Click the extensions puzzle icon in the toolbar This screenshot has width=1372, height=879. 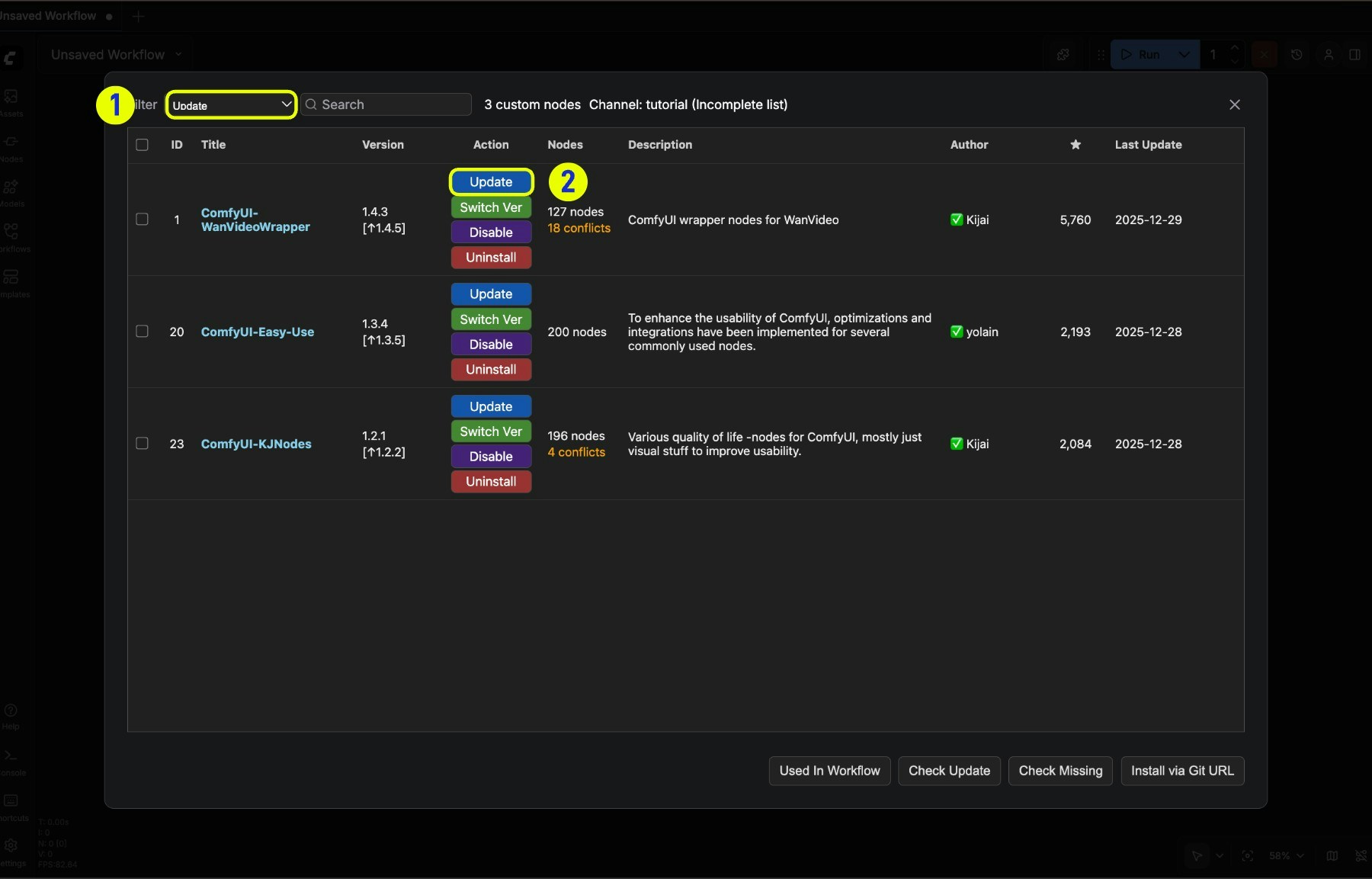pyautogui.click(x=1063, y=54)
